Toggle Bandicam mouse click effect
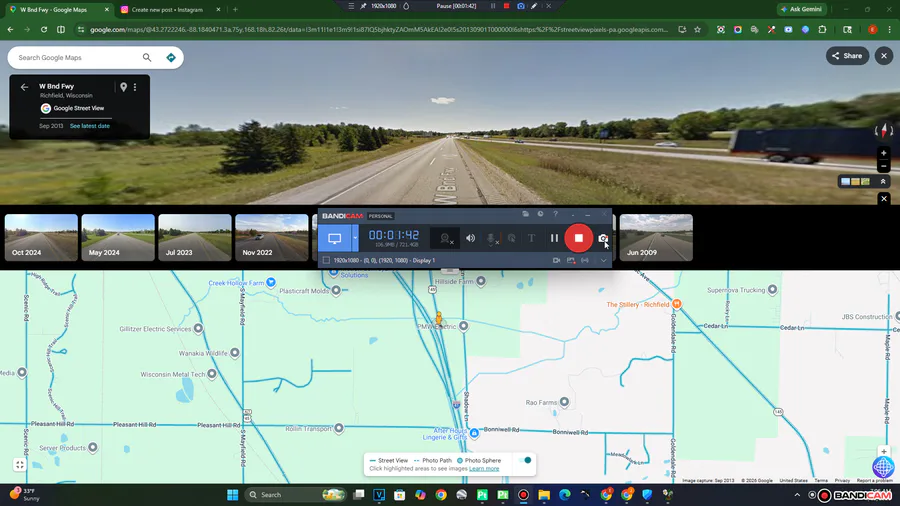Screen dimensions: 900x506 pos(511,238)
